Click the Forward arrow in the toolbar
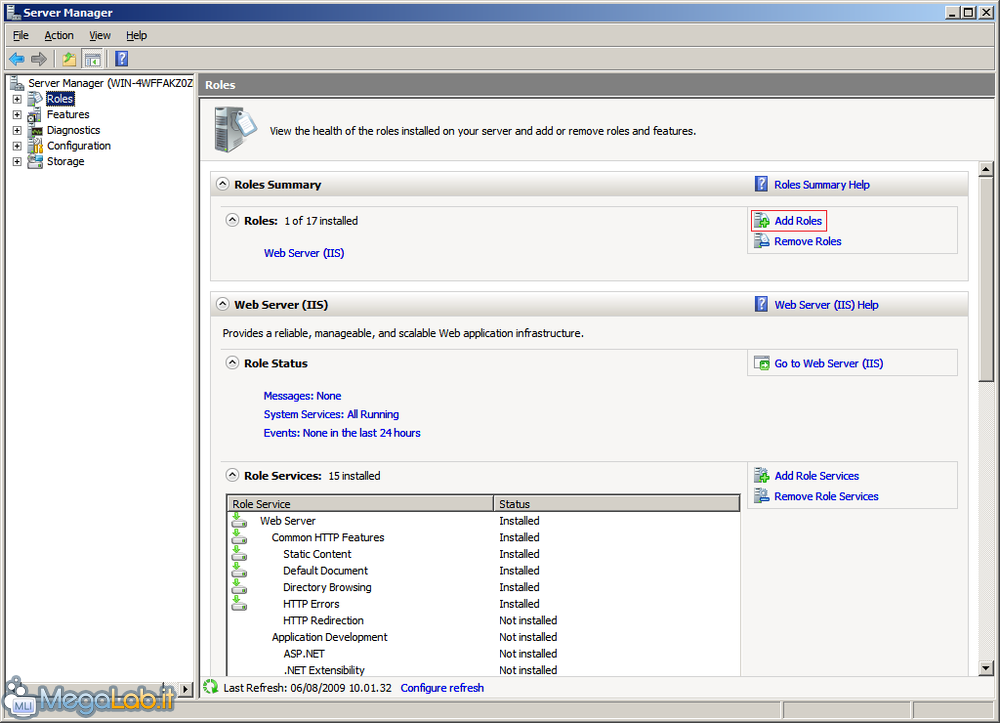This screenshot has width=1000, height=723. pyautogui.click(x=39, y=59)
